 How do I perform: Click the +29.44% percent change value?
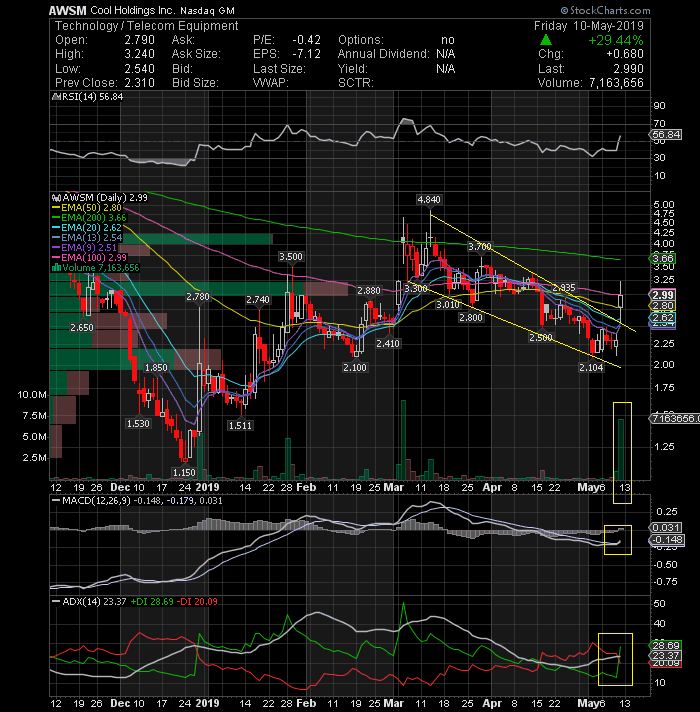(616, 40)
